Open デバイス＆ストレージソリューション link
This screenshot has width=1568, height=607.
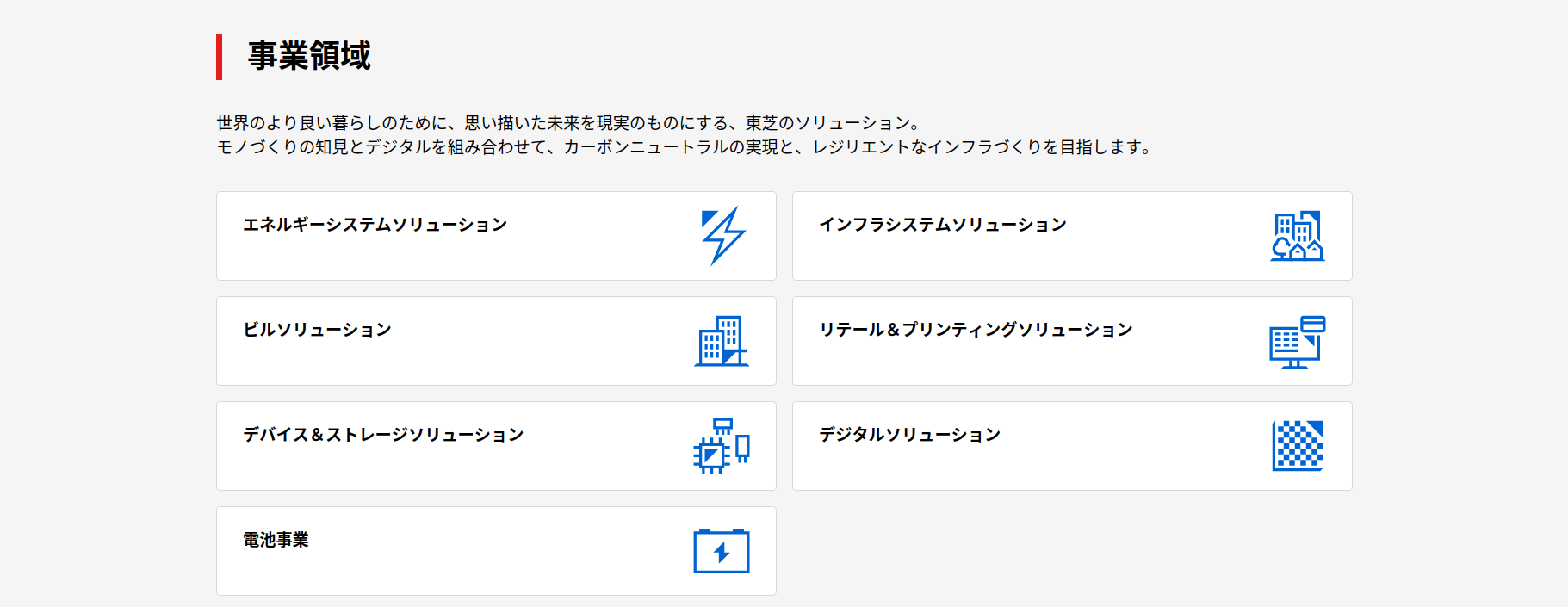click(x=383, y=435)
